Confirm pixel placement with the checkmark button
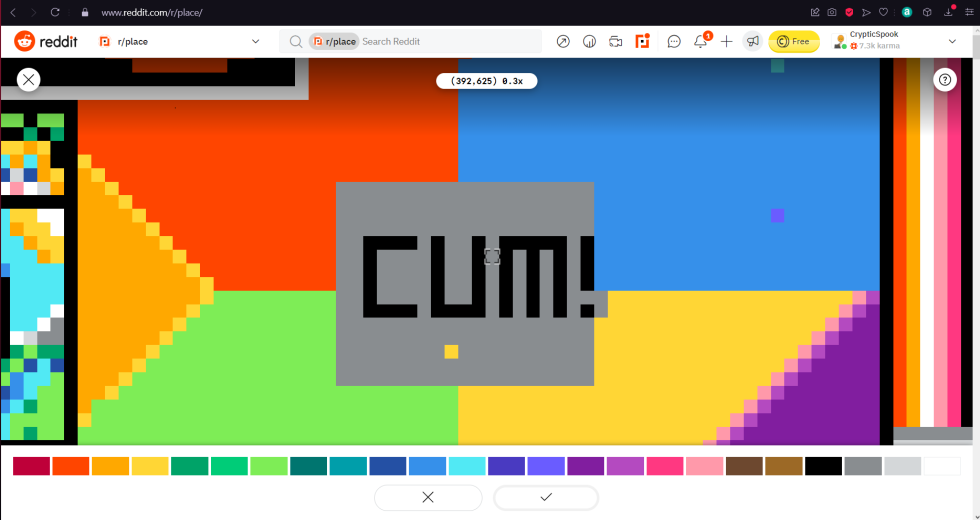 pos(546,497)
